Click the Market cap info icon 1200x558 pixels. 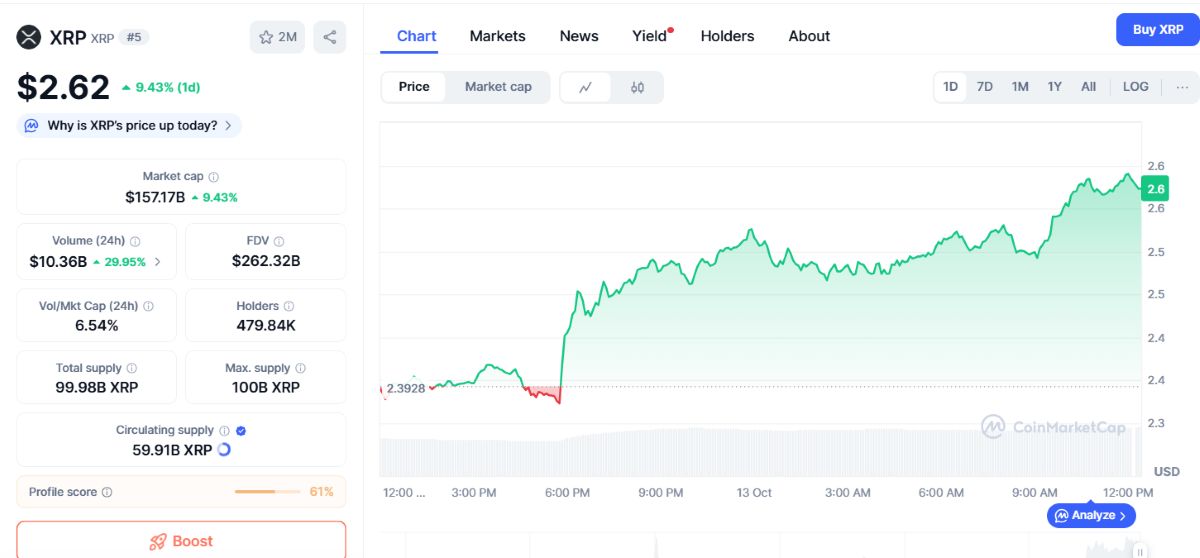214,177
